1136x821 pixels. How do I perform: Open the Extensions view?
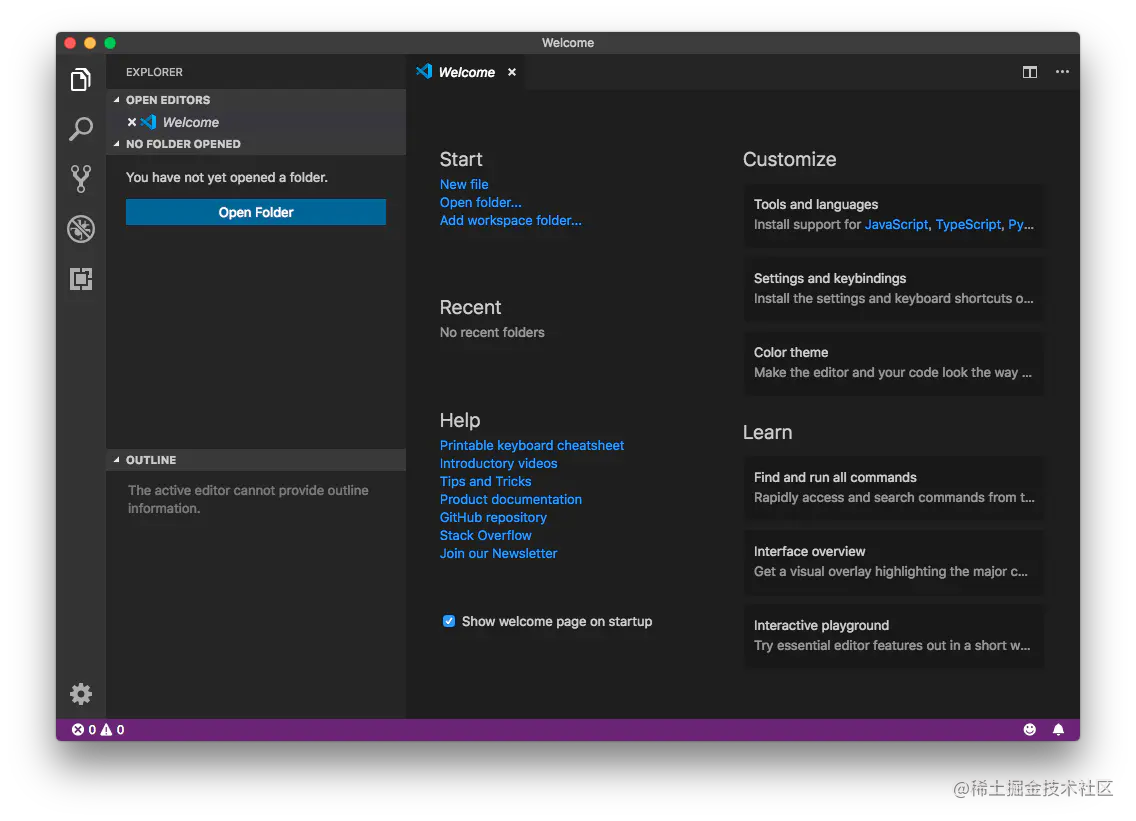pos(81,279)
